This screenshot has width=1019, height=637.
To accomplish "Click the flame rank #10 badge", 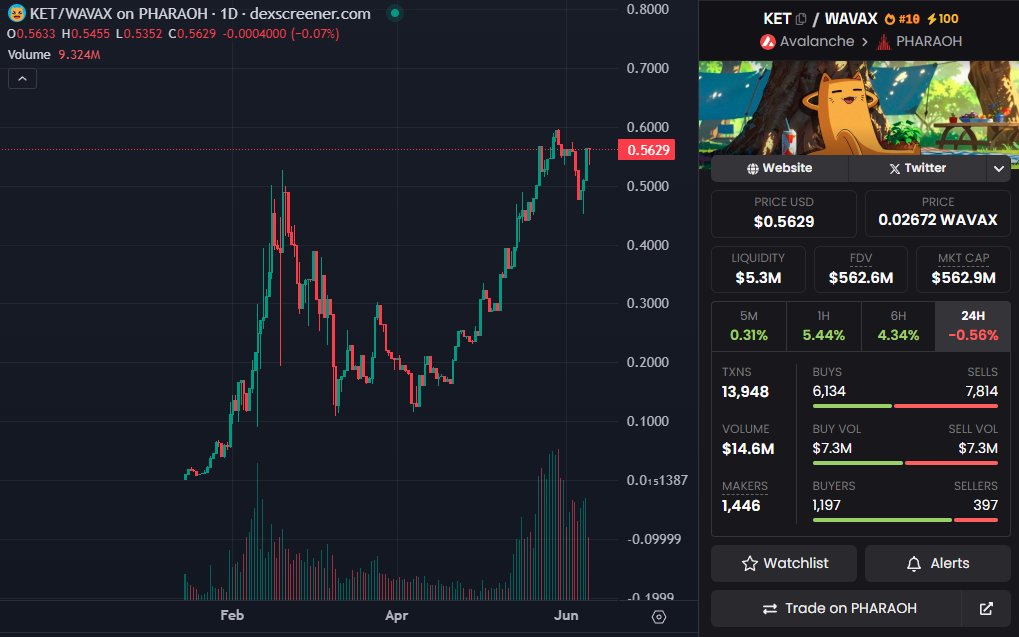I will tap(902, 19).
